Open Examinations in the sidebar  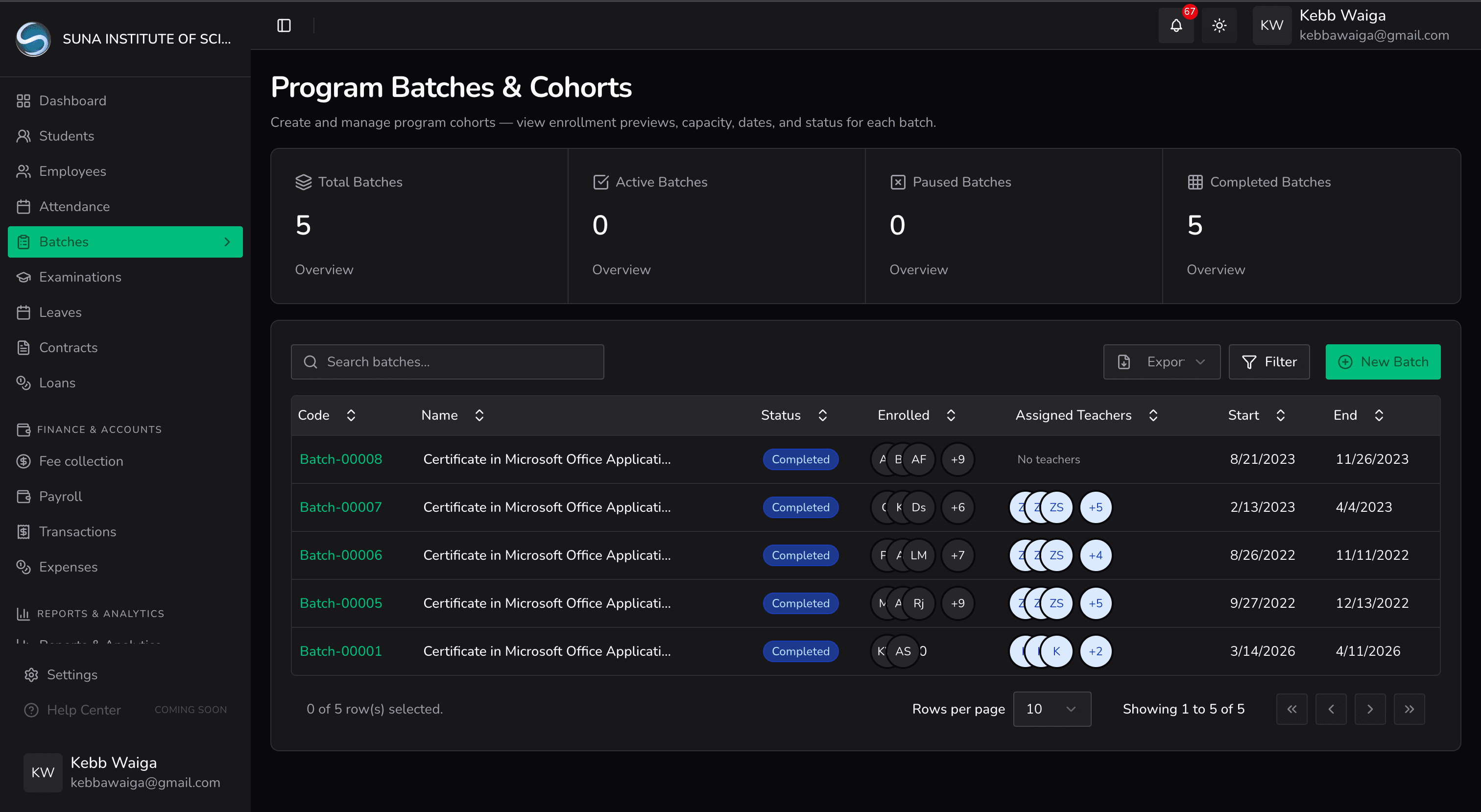pos(80,277)
